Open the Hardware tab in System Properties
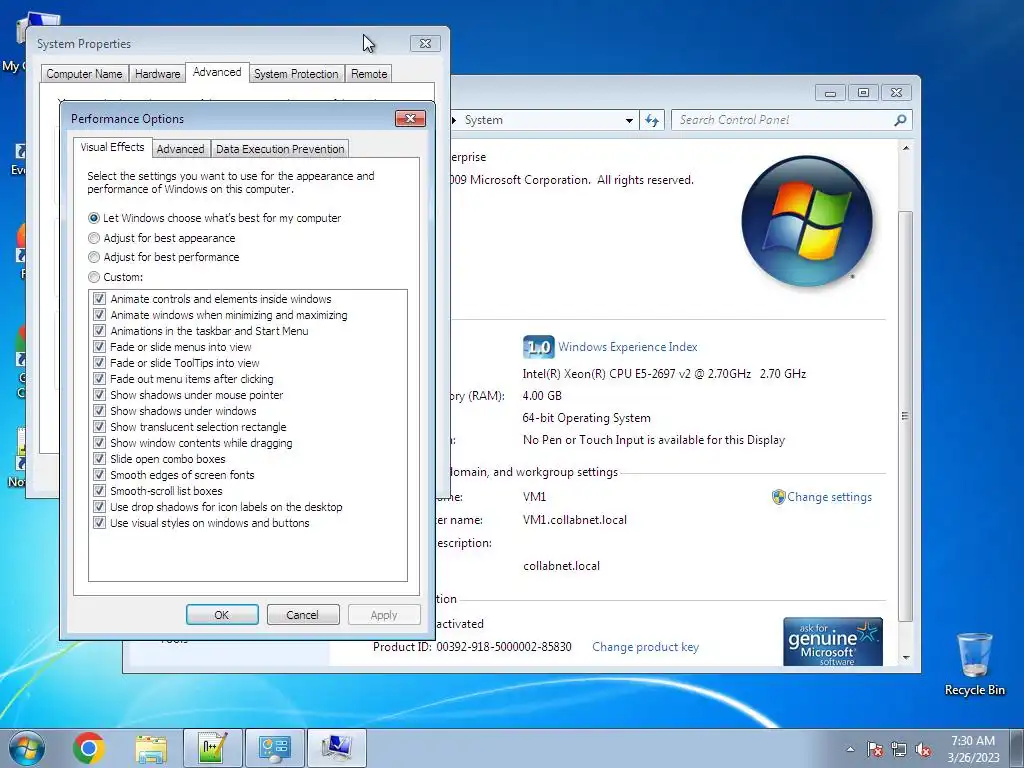This screenshot has width=1024, height=768. pos(157,74)
